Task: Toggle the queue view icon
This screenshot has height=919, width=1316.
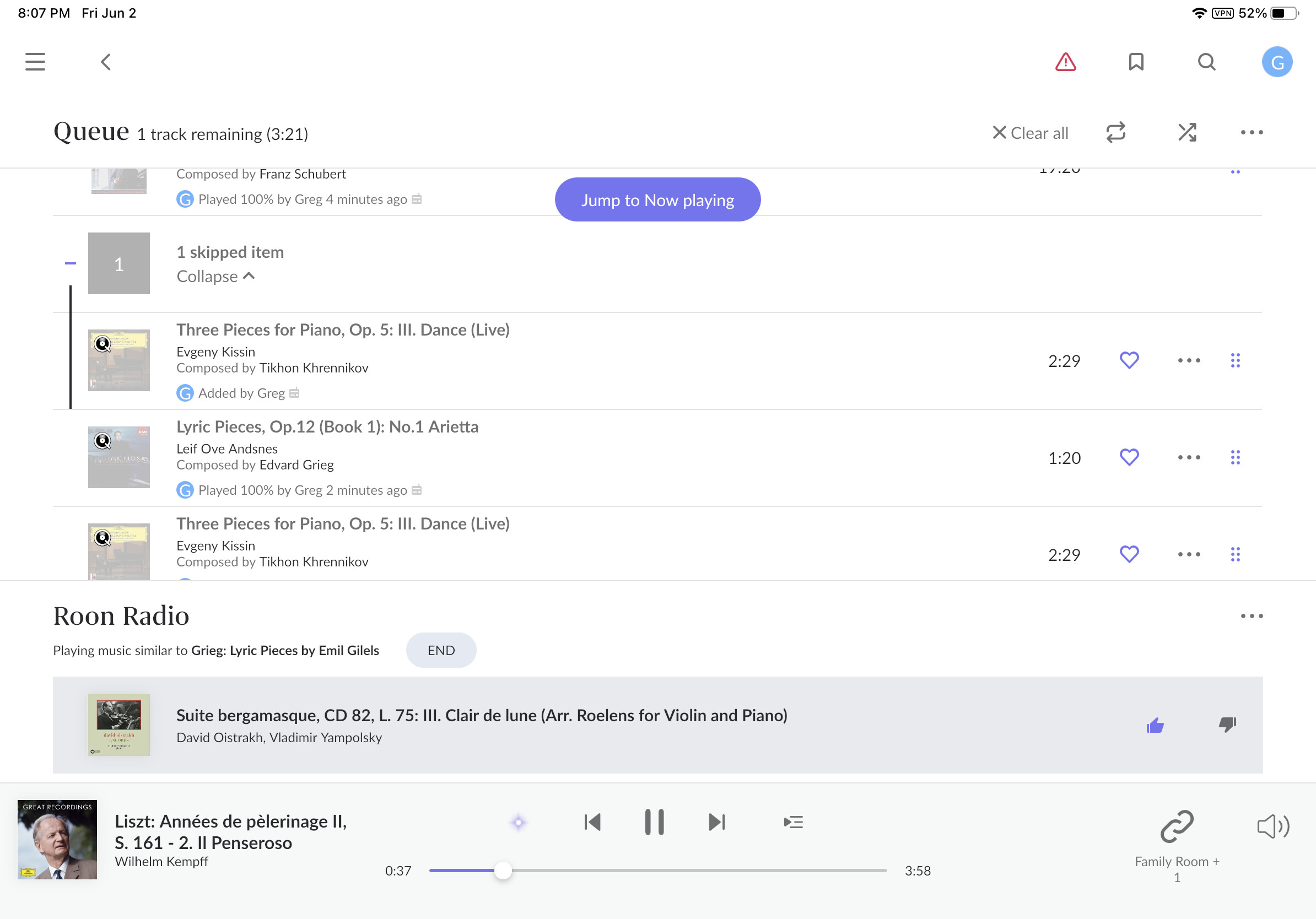Action: click(793, 822)
